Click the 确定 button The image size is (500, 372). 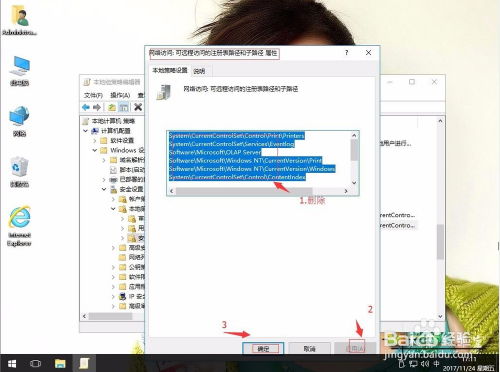[263, 348]
